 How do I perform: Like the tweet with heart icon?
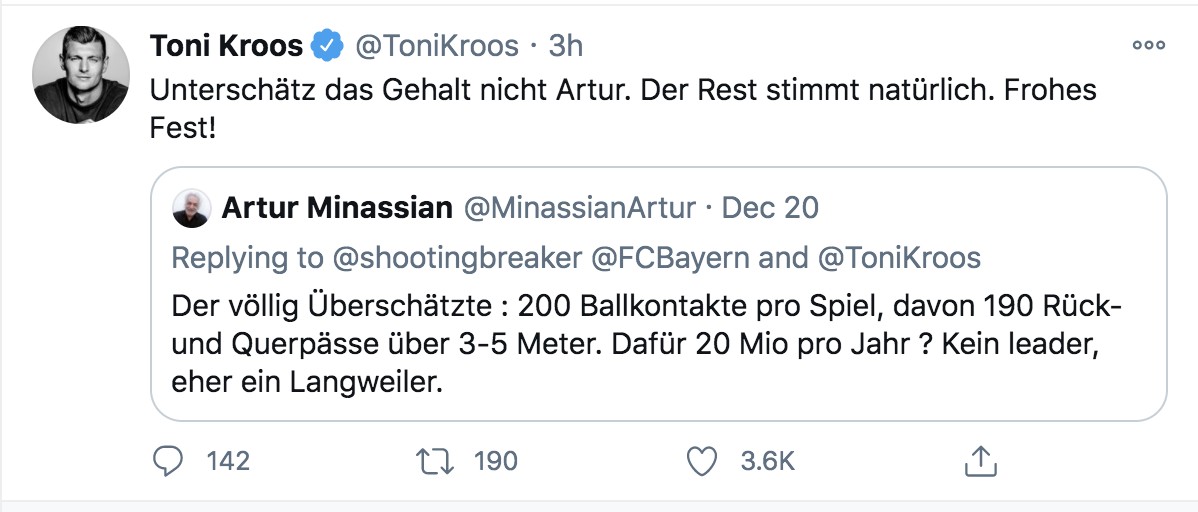tap(704, 460)
